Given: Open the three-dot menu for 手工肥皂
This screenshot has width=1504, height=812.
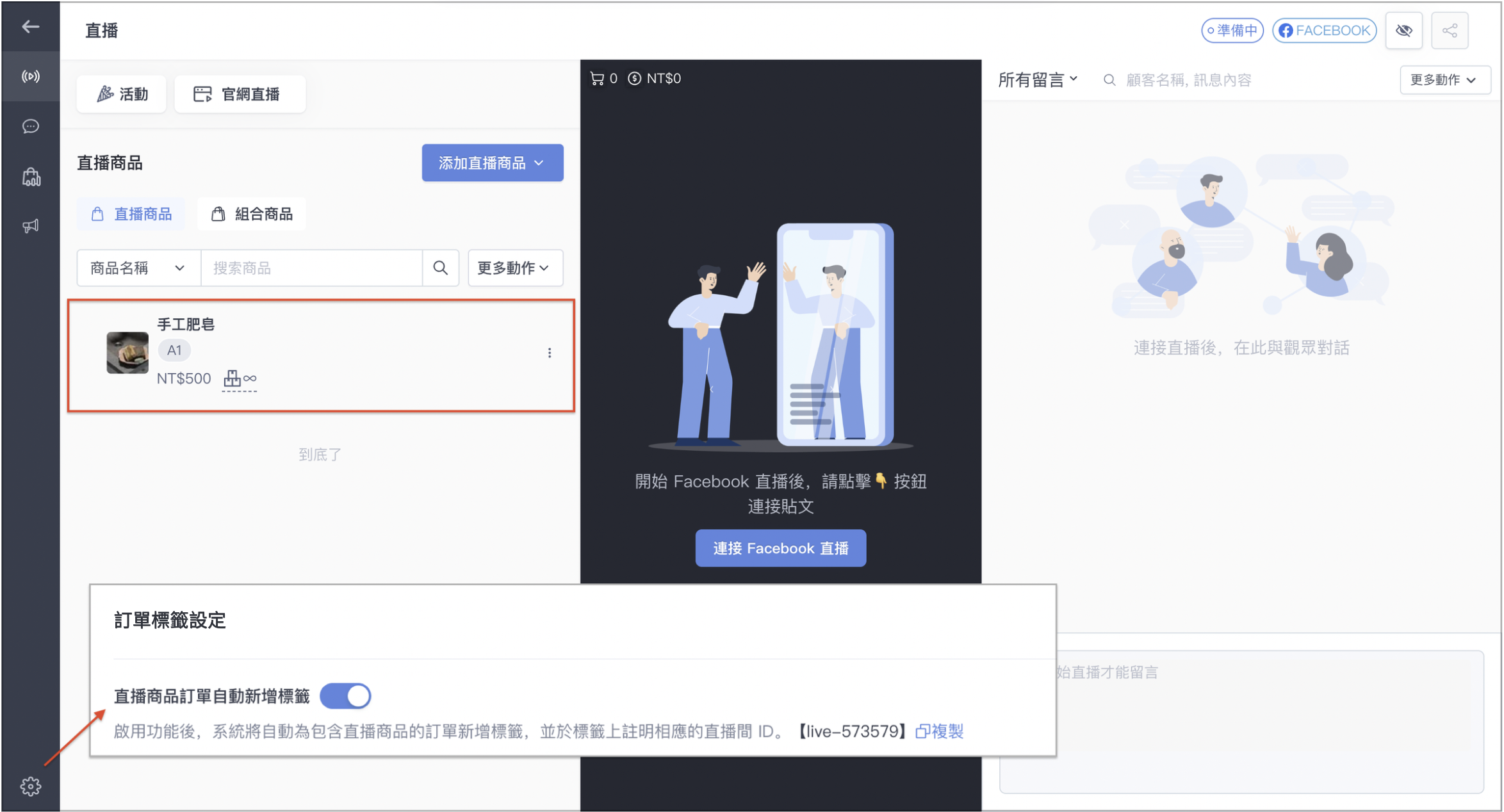Looking at the screenshot, I should point(549,353).
